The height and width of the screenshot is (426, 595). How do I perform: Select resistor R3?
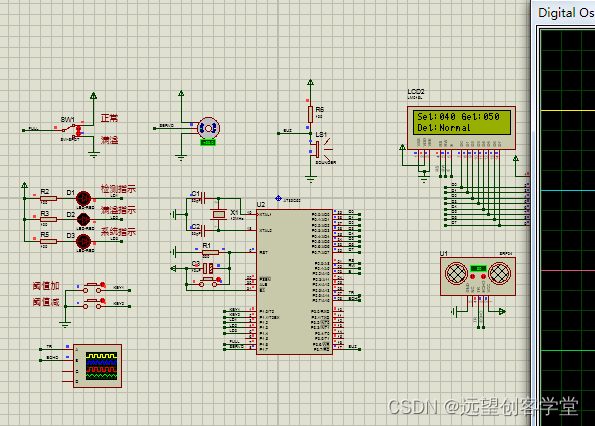(48, 220)
